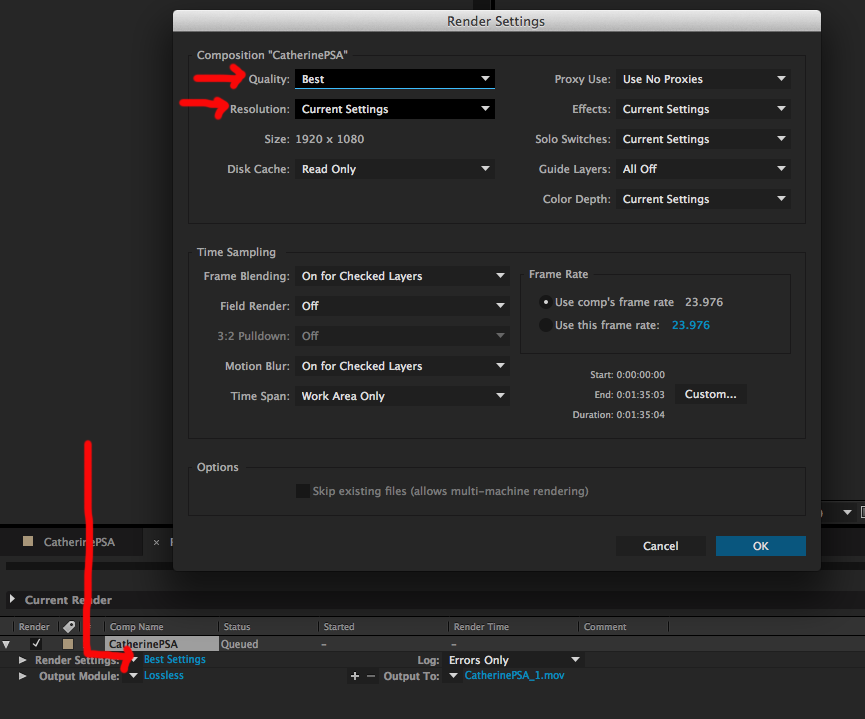Add an output module with plus icon
The height and width of the screenshot is (719, 865).
coord(355,676)
